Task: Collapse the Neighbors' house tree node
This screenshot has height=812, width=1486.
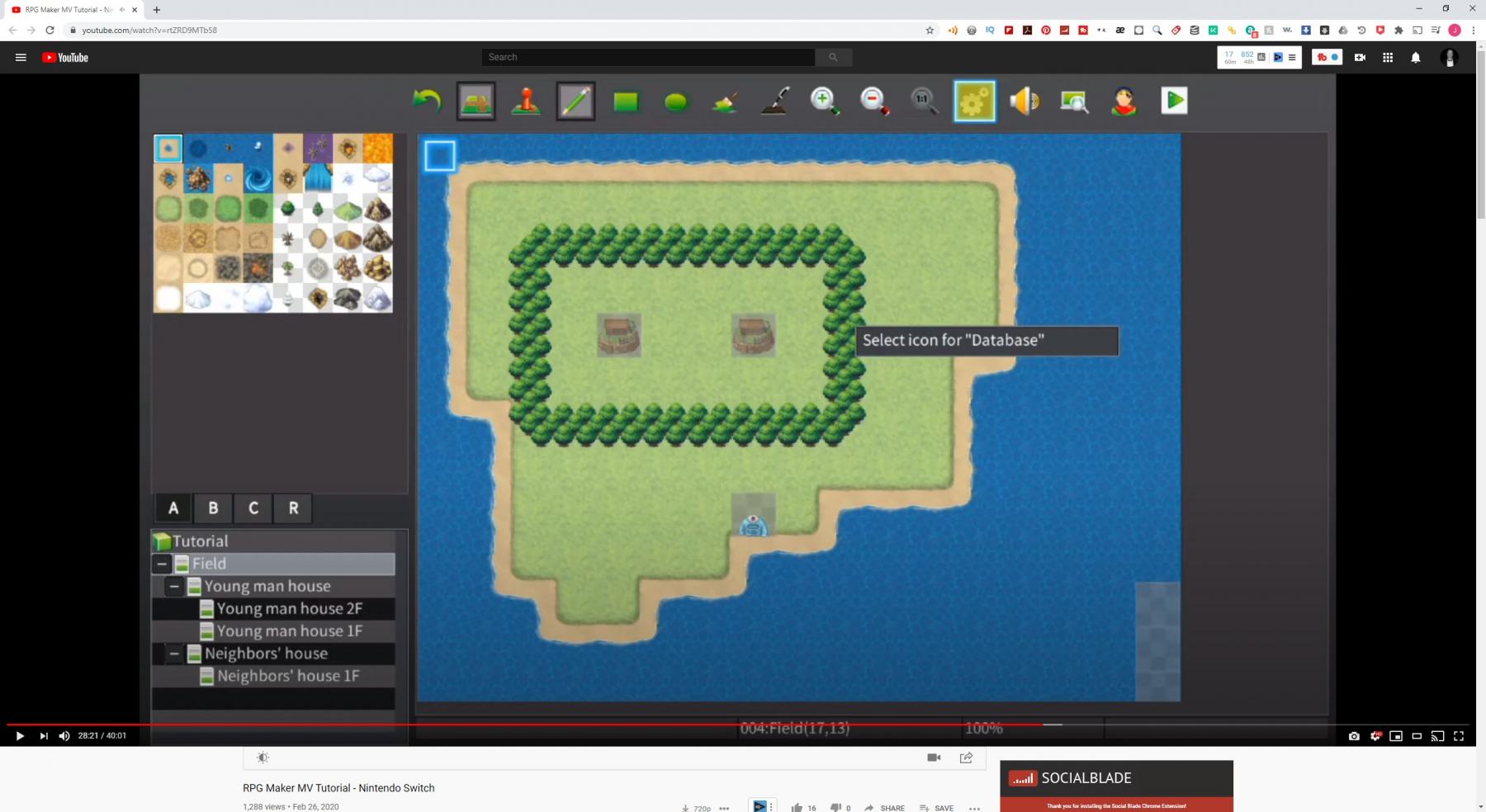Action: pos(174,654)
